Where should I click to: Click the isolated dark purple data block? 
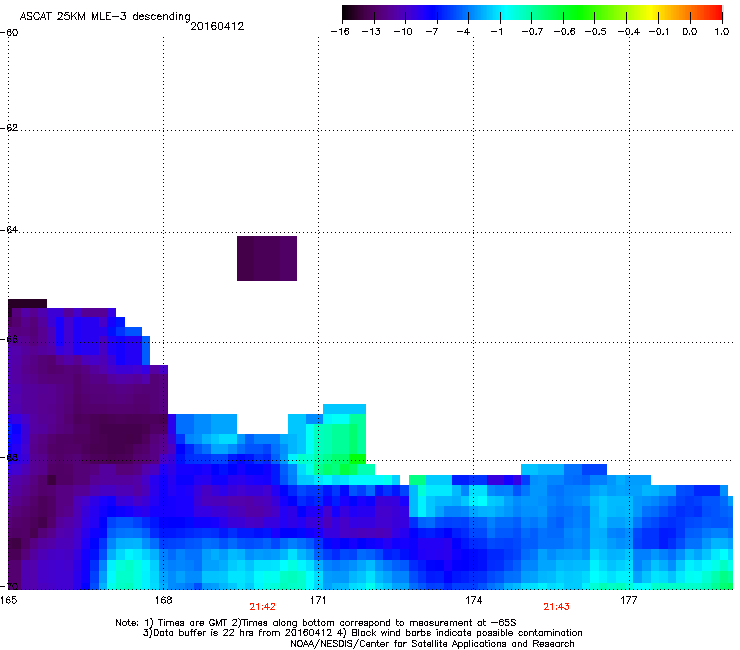coord(267,258)
